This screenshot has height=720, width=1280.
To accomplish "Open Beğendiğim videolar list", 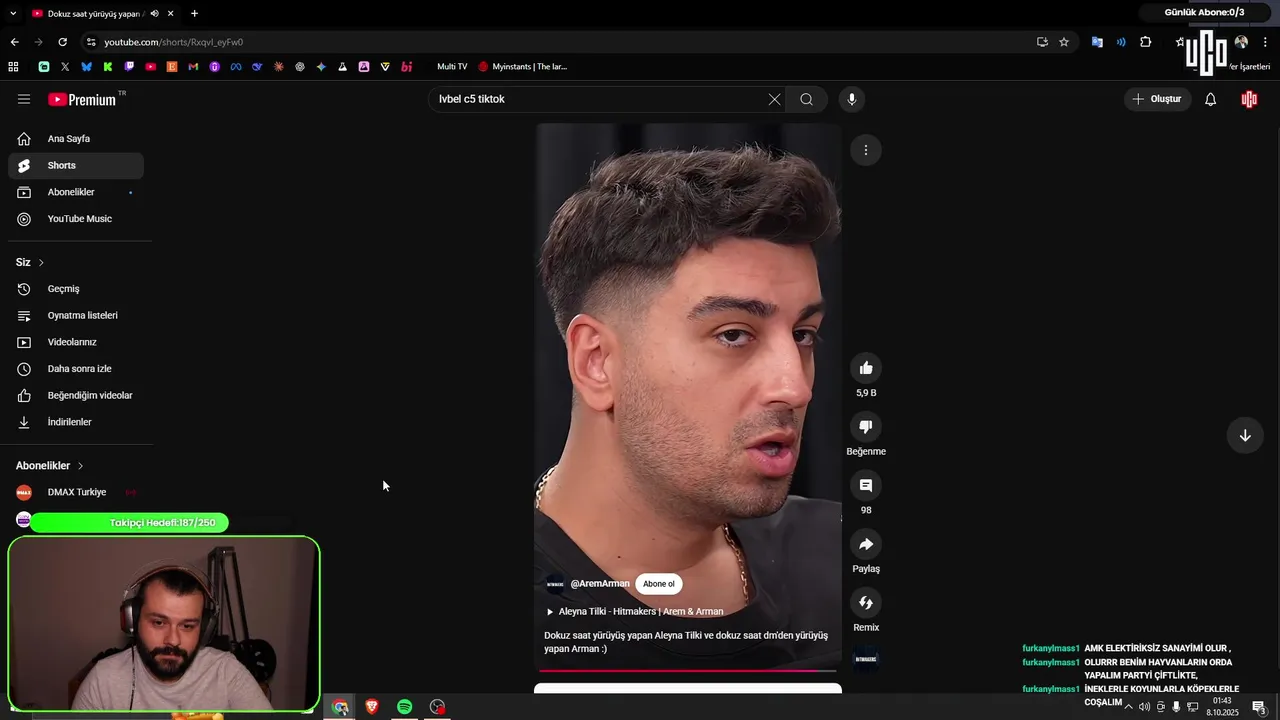I will (x=76, y=395).
